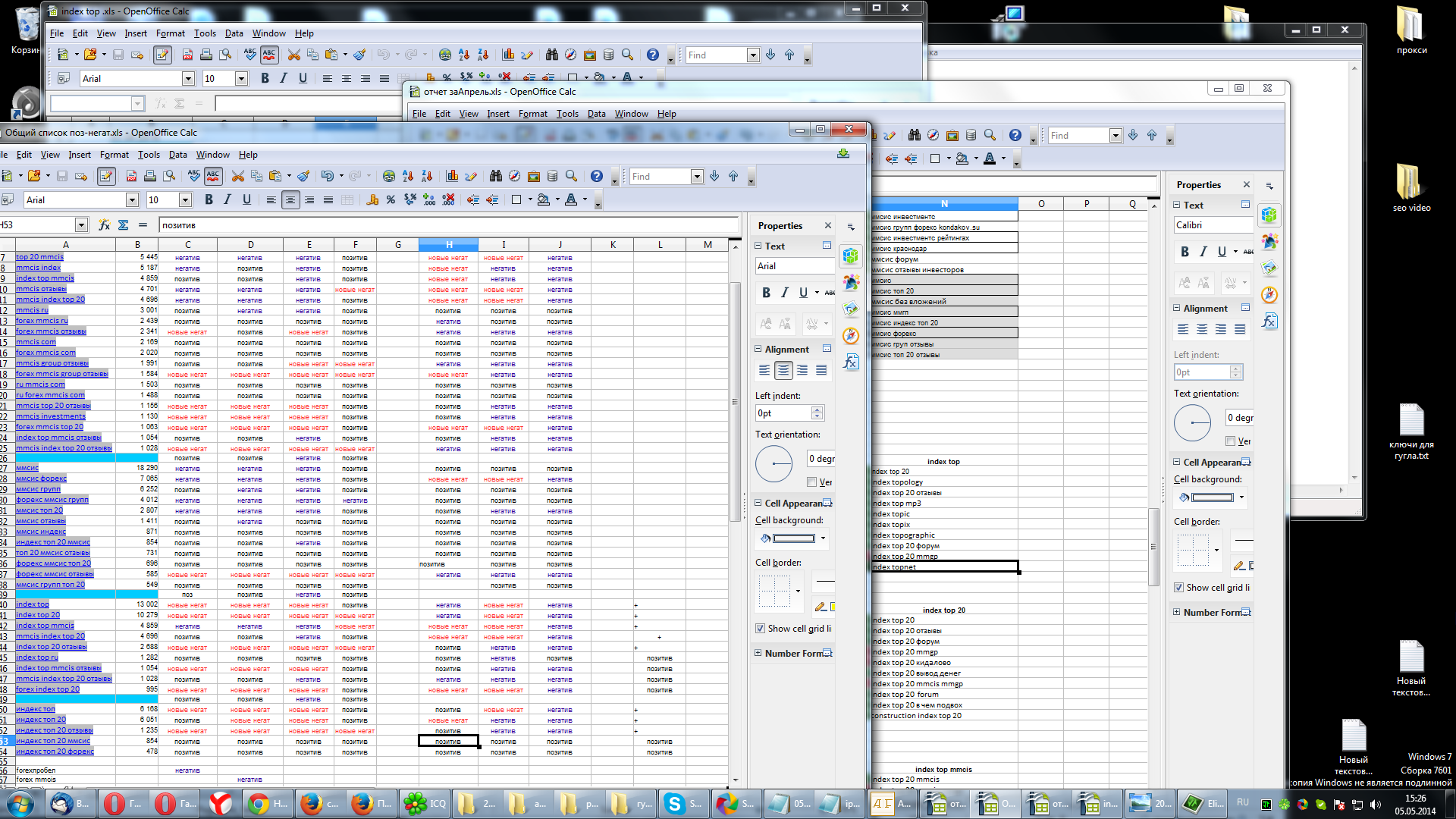Click Percent number format icon in front window

[391, 199]
